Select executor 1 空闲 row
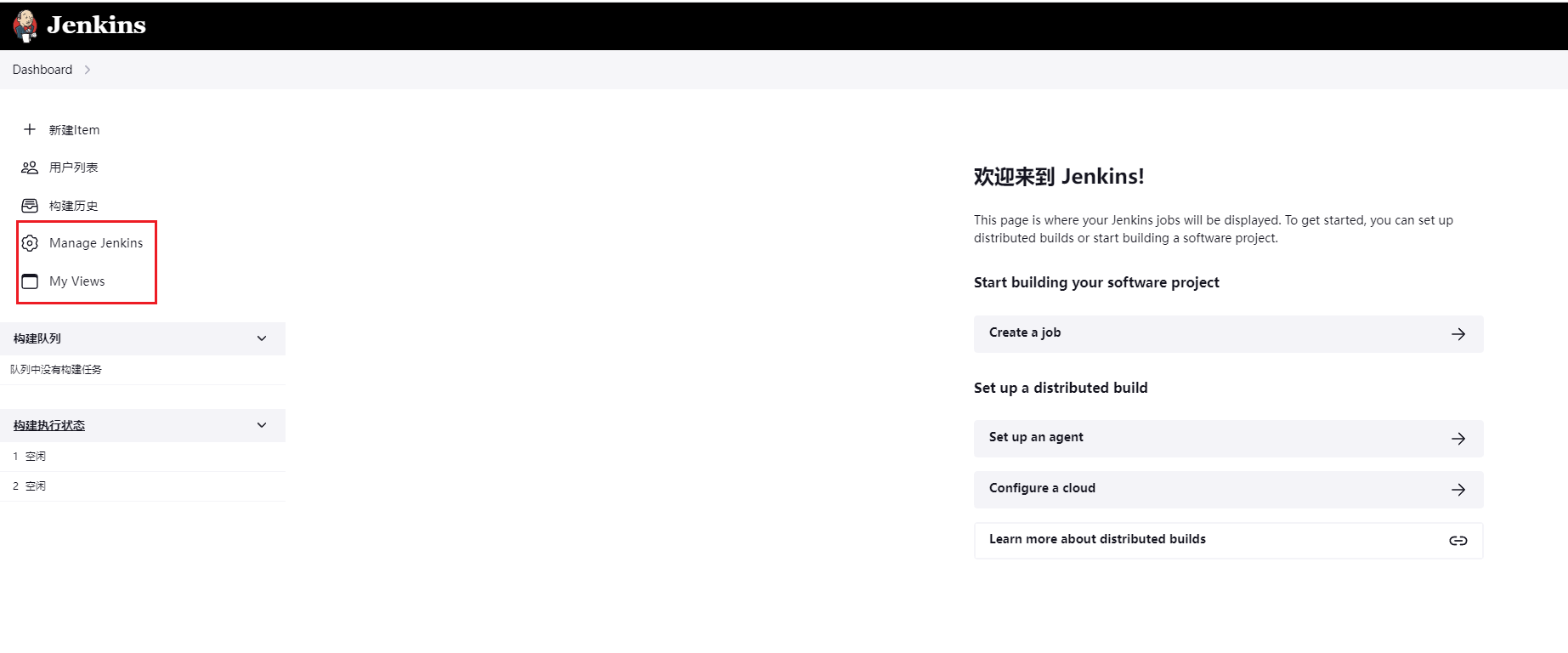The height and width of the screenshot is (653, 1568). click(x=143, y=457)
